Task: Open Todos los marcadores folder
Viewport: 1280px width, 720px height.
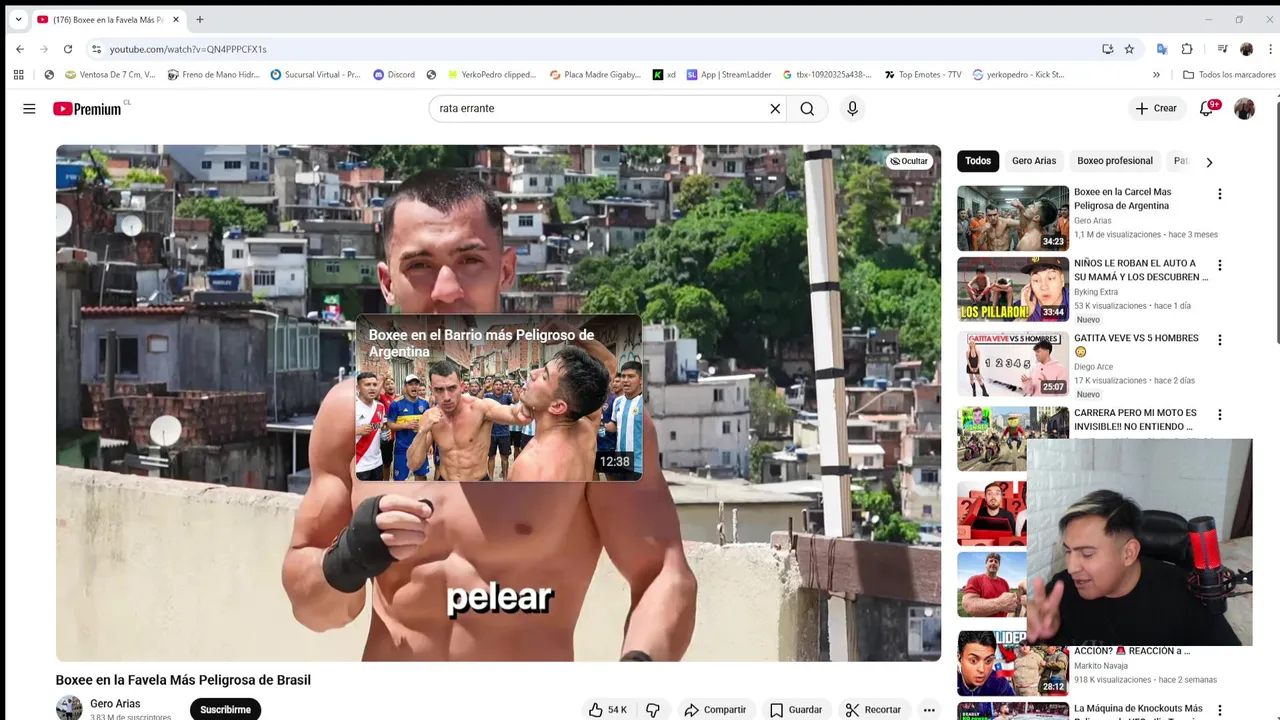Action: coord(1229,74)
